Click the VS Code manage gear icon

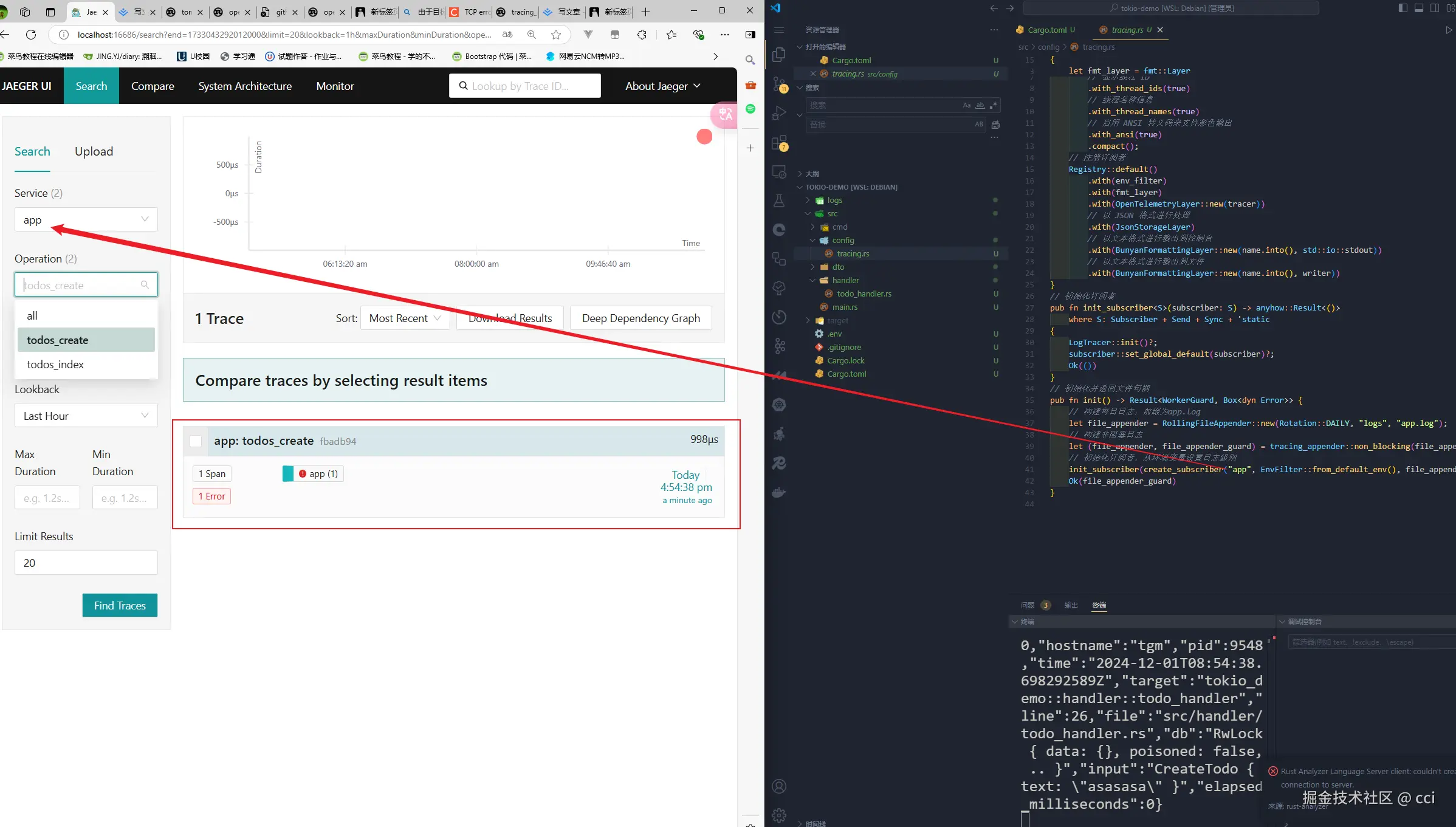(779, 815)
